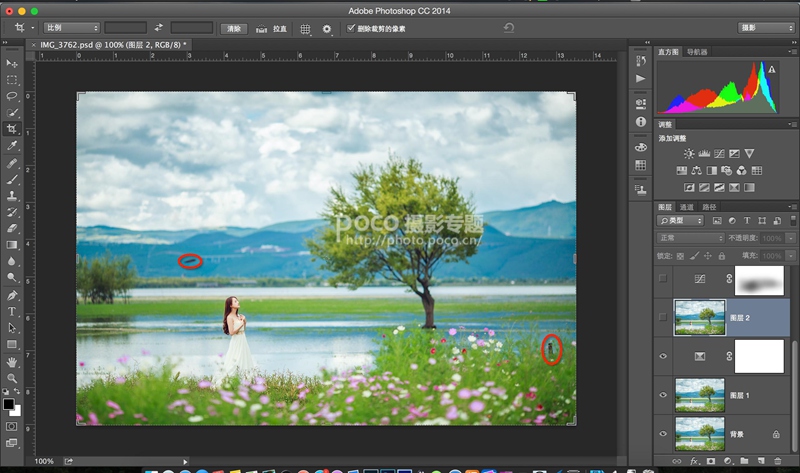
Task: Toggle lock all for the layer
Action: click(x=721, y=256)
